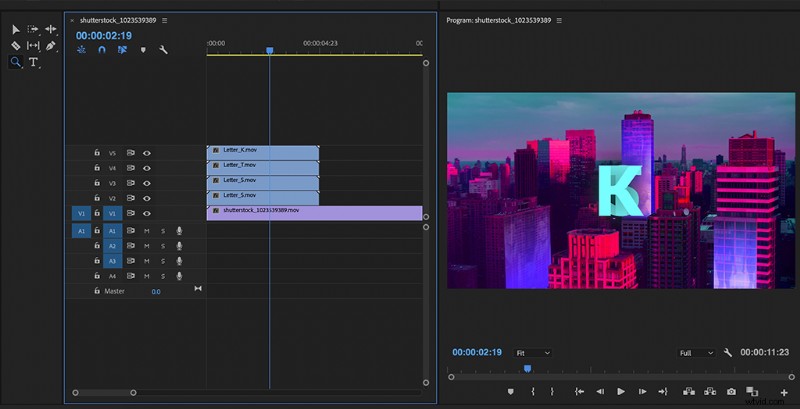Image resolution: width=800 pixels, height=409 pixels.
Task: Open the Full playback resolution dropdown
Action: click(x=696, y=353)
